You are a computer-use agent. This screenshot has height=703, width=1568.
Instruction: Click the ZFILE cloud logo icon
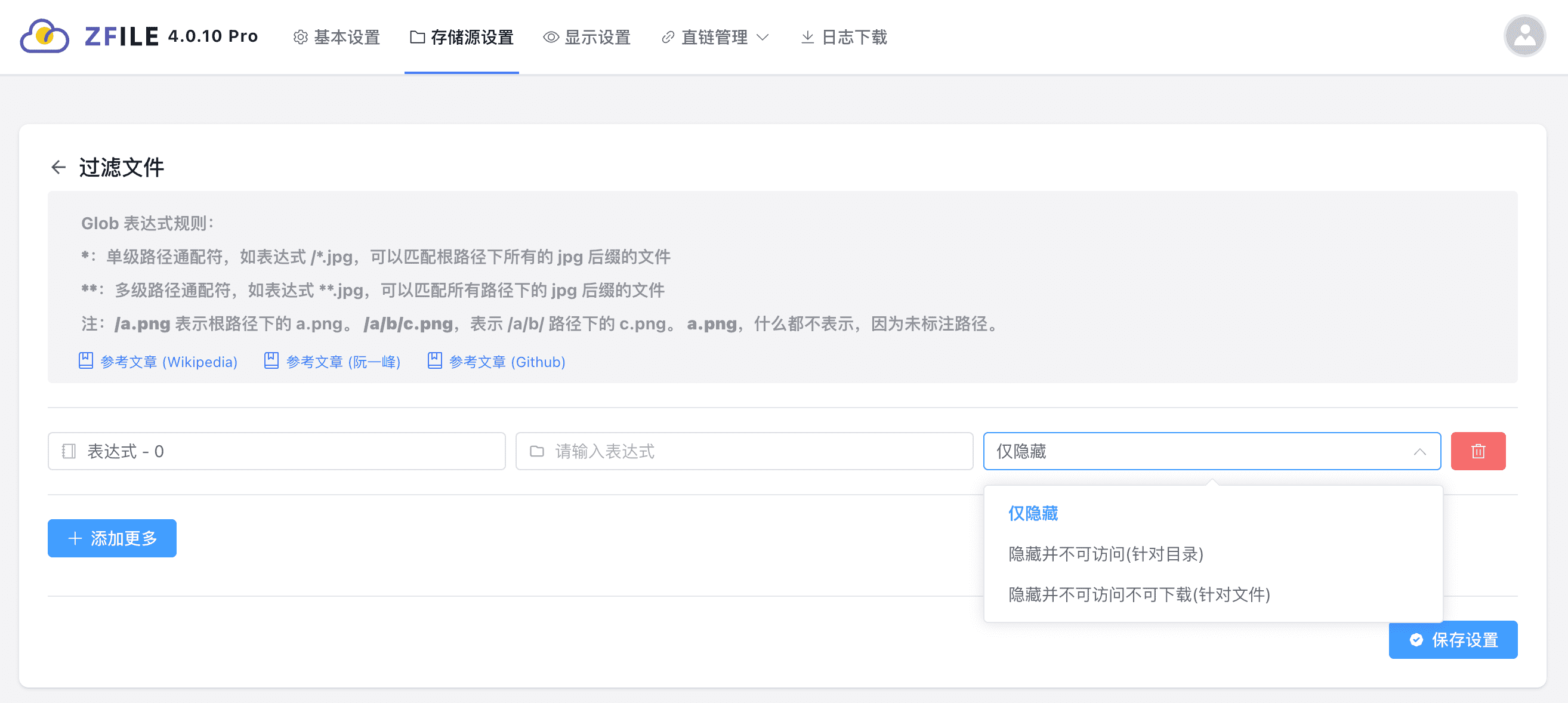[x=44, y=36]
